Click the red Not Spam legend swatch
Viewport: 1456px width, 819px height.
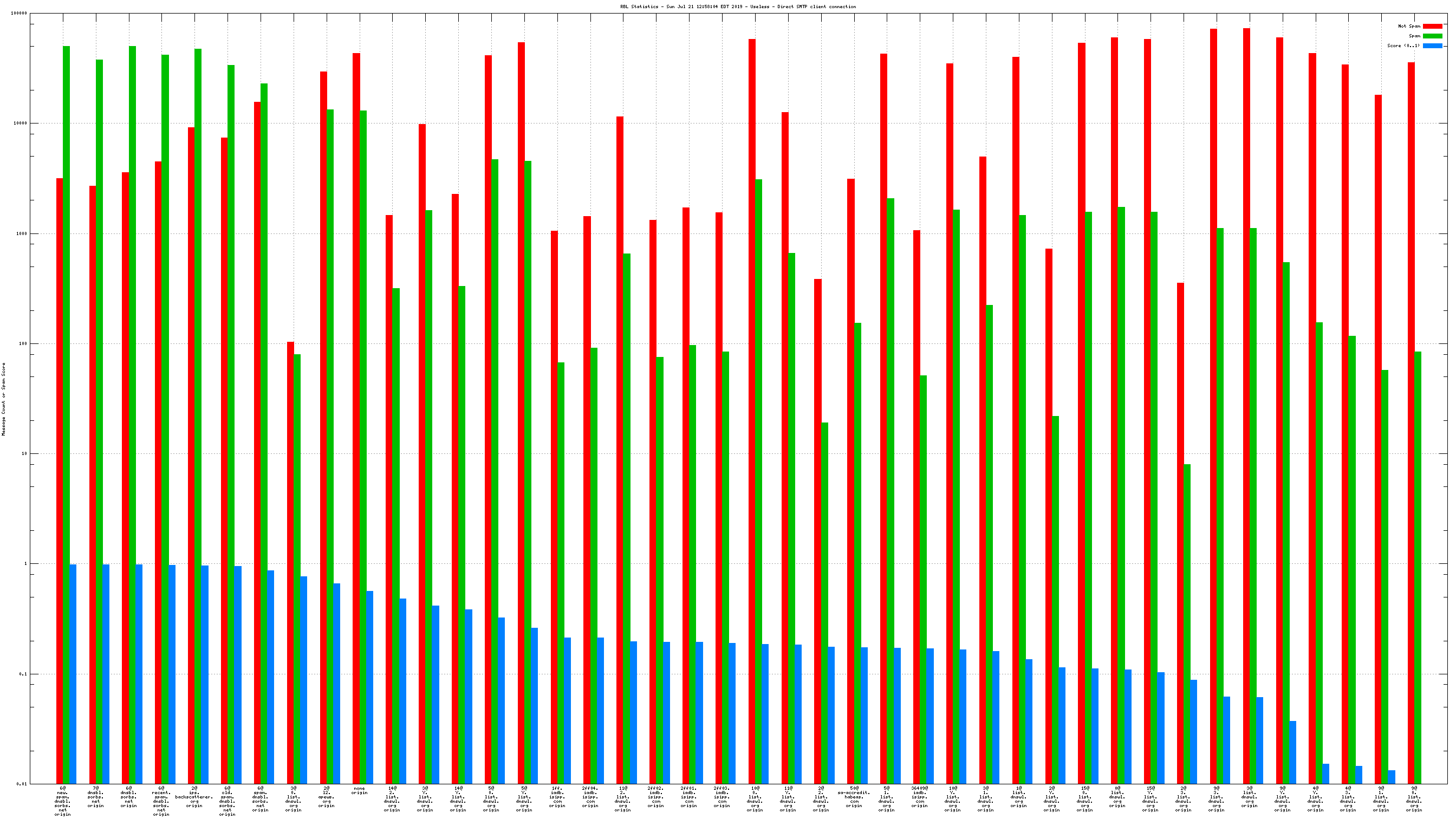[1432, 26]
